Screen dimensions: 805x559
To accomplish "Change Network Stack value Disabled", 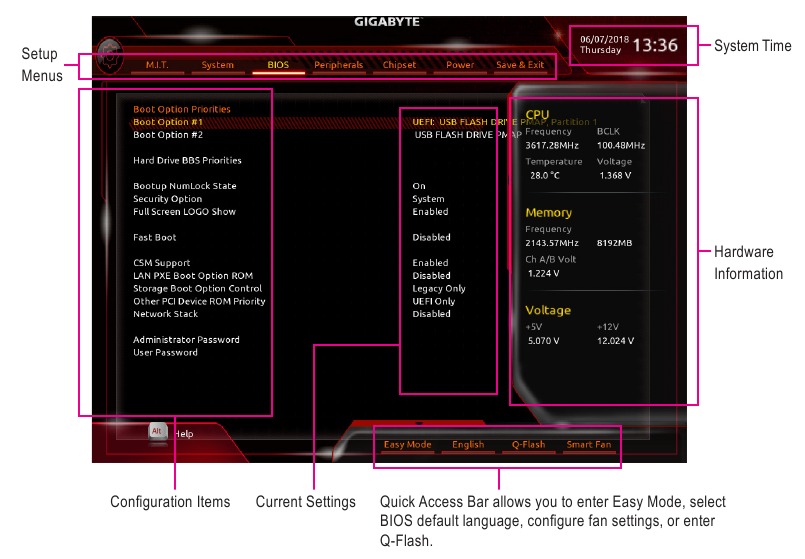I will click(431, 314).
